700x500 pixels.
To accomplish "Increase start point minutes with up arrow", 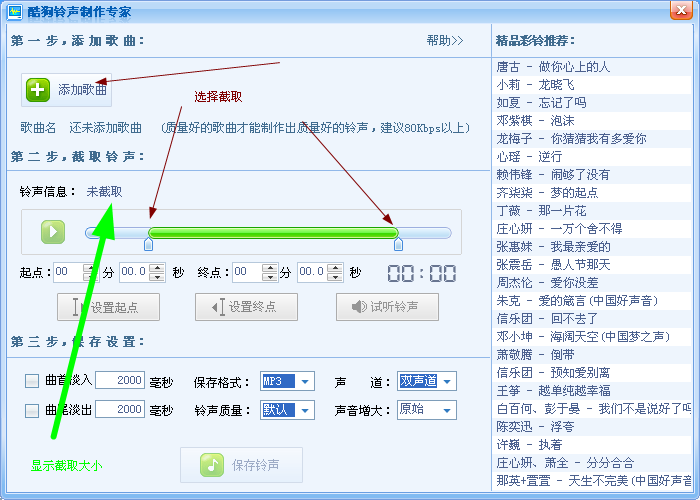I will click(91, 268).
